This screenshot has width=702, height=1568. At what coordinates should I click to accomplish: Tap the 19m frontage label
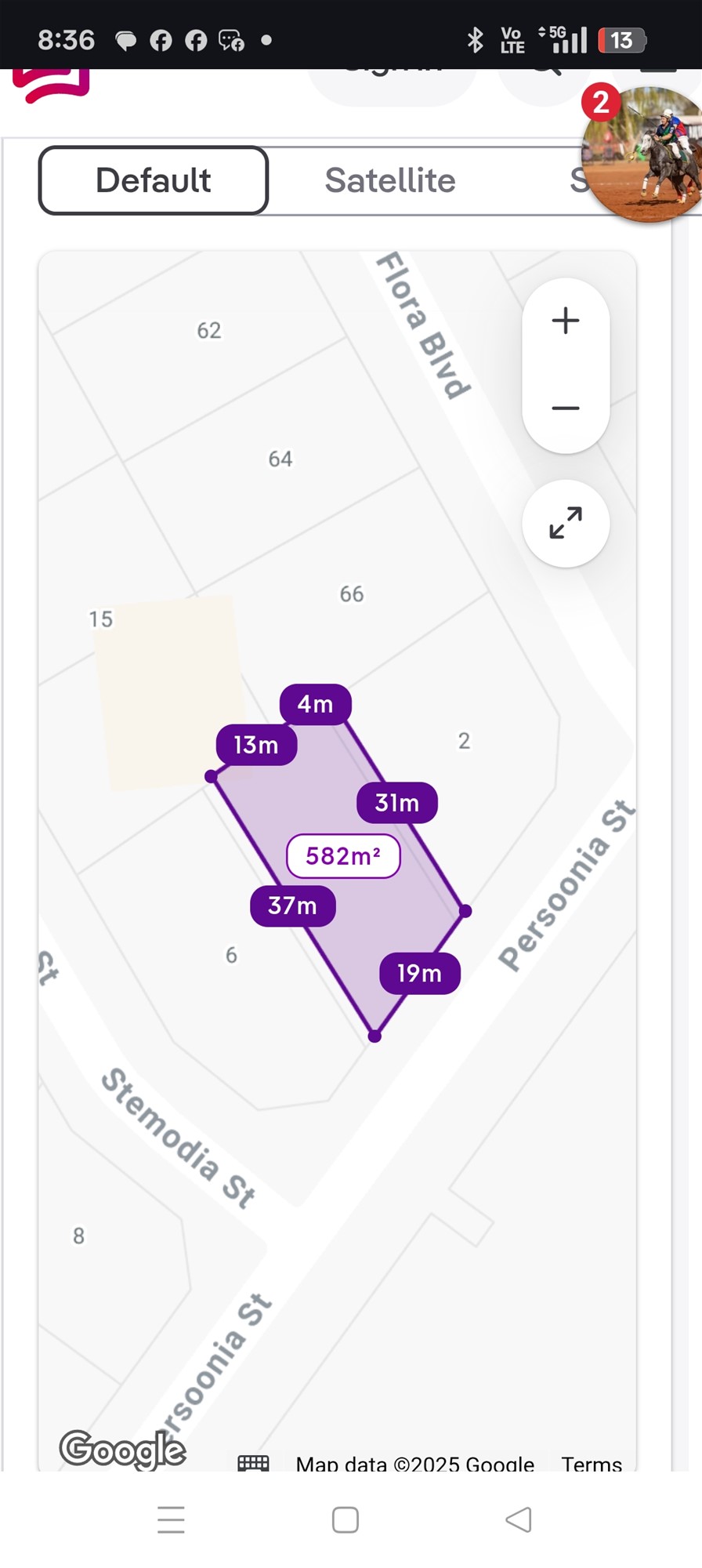coord(419,974)
